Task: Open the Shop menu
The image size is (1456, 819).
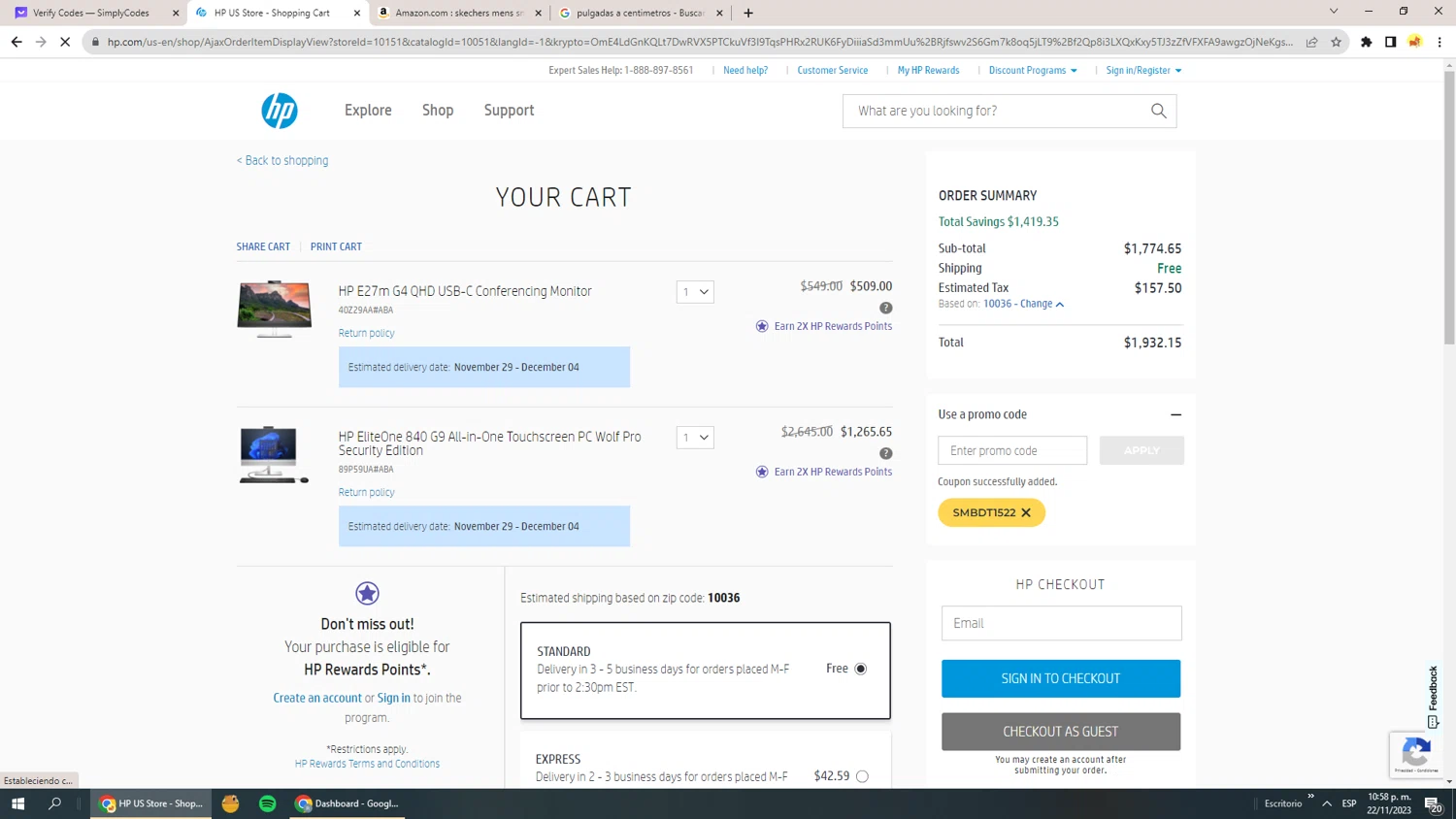Action: pyautogui.click(x=438, y=111)
